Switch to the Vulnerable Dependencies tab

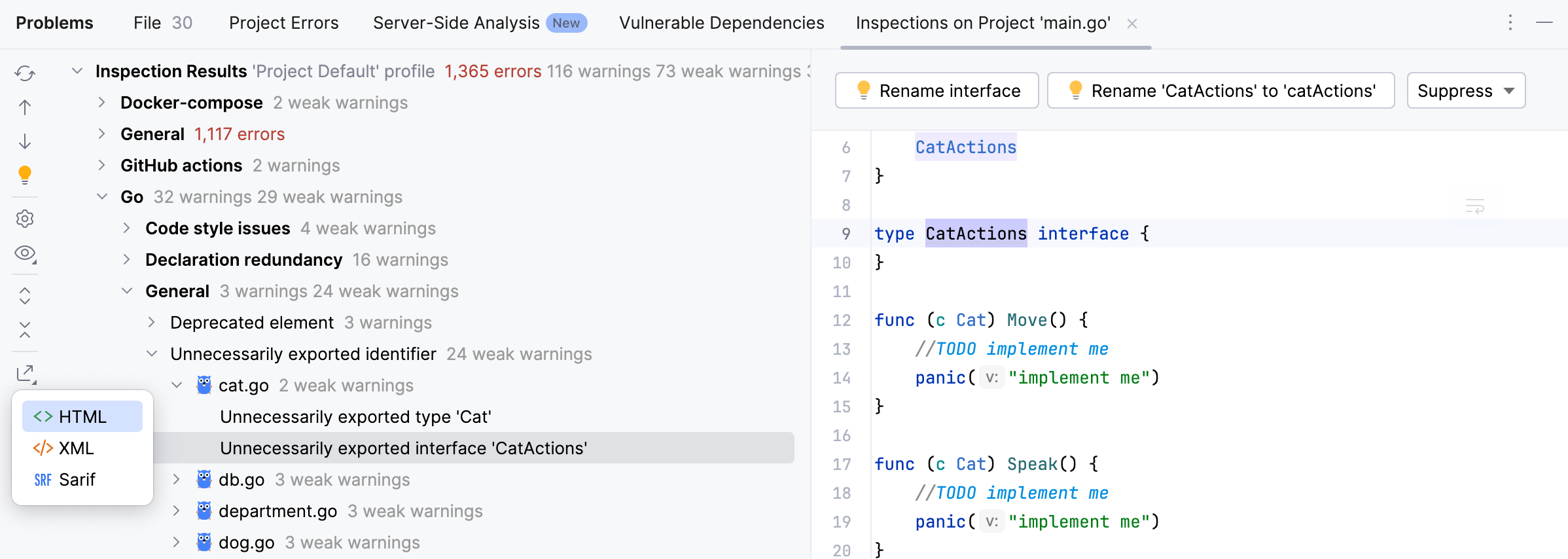721,24
